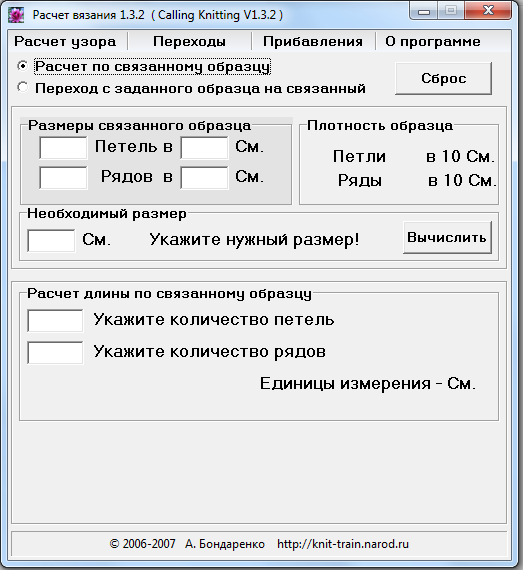
Task: Focus the centimeters field after 'Рядов в'
Action: (204, 178)
